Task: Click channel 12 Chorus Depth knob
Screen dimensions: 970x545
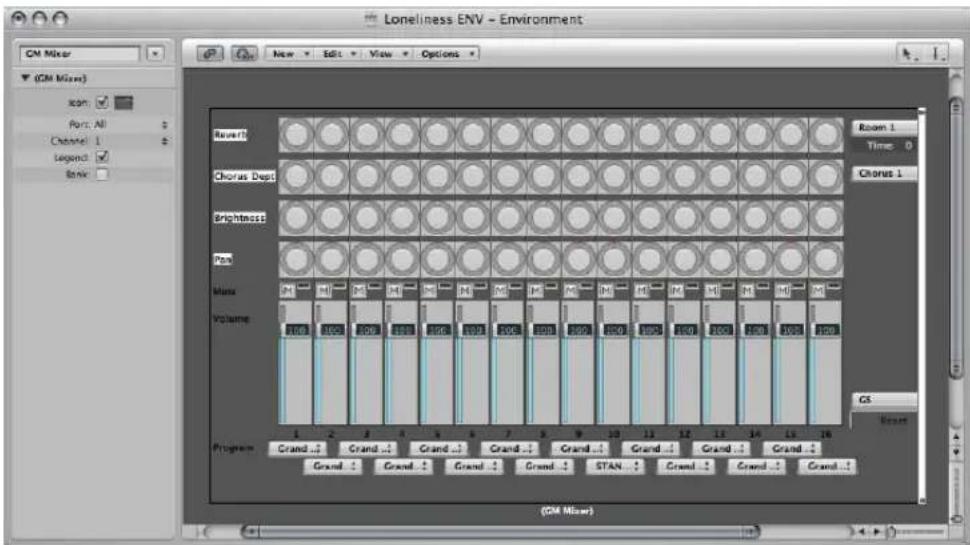Action: tap(685, 176)
